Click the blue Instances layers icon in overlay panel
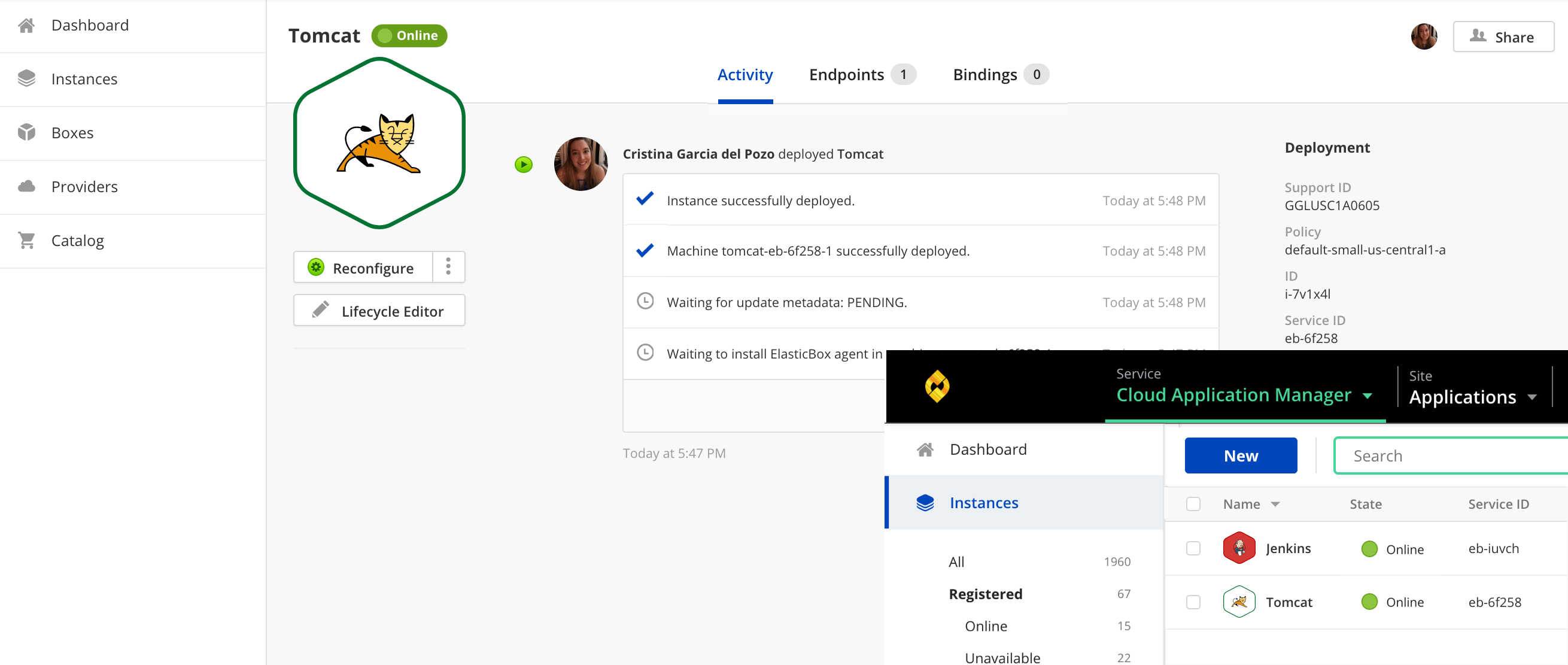 click(925, 503)
